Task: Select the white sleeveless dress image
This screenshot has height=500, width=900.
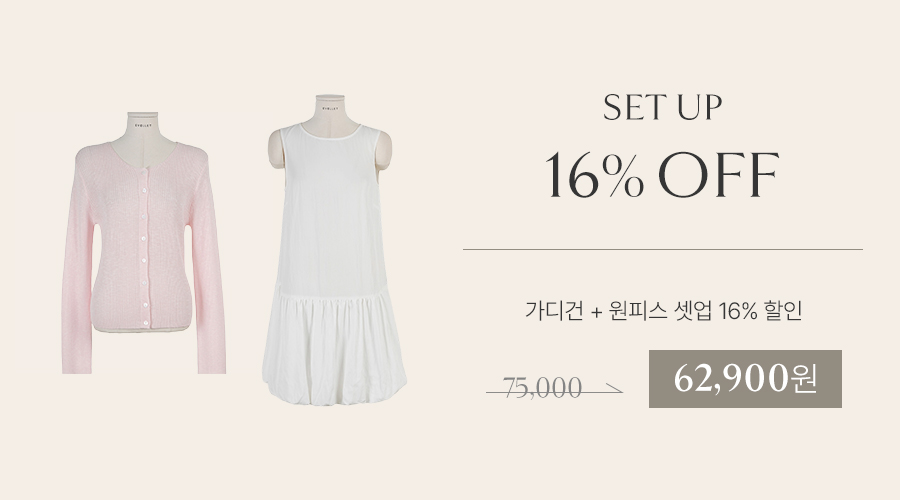Action: click(333, 250)
